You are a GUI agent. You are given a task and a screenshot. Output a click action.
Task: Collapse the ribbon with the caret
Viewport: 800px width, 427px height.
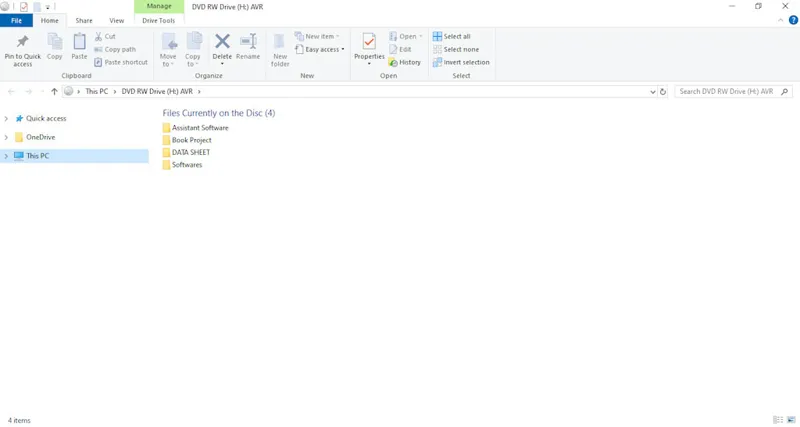coord(780,20)
